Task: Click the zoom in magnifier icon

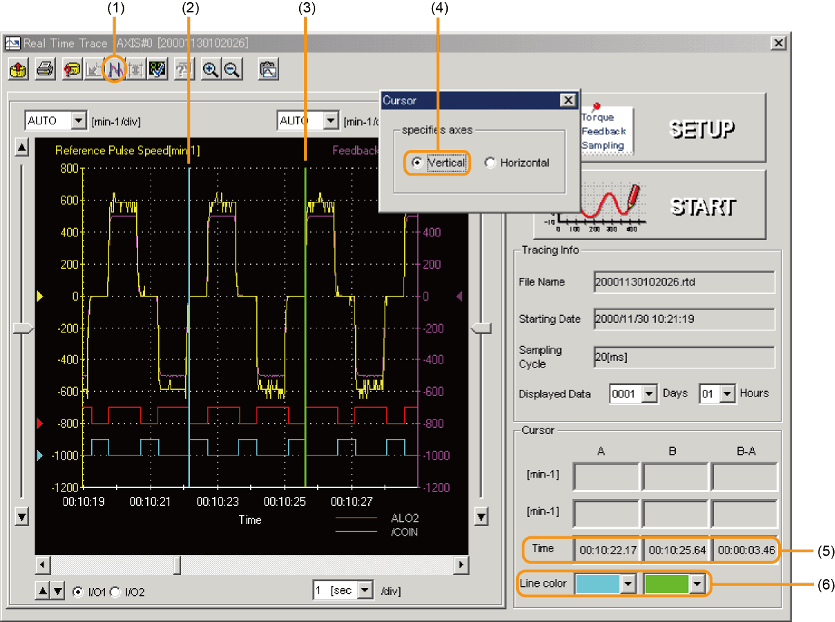Action: coord(211,69)
